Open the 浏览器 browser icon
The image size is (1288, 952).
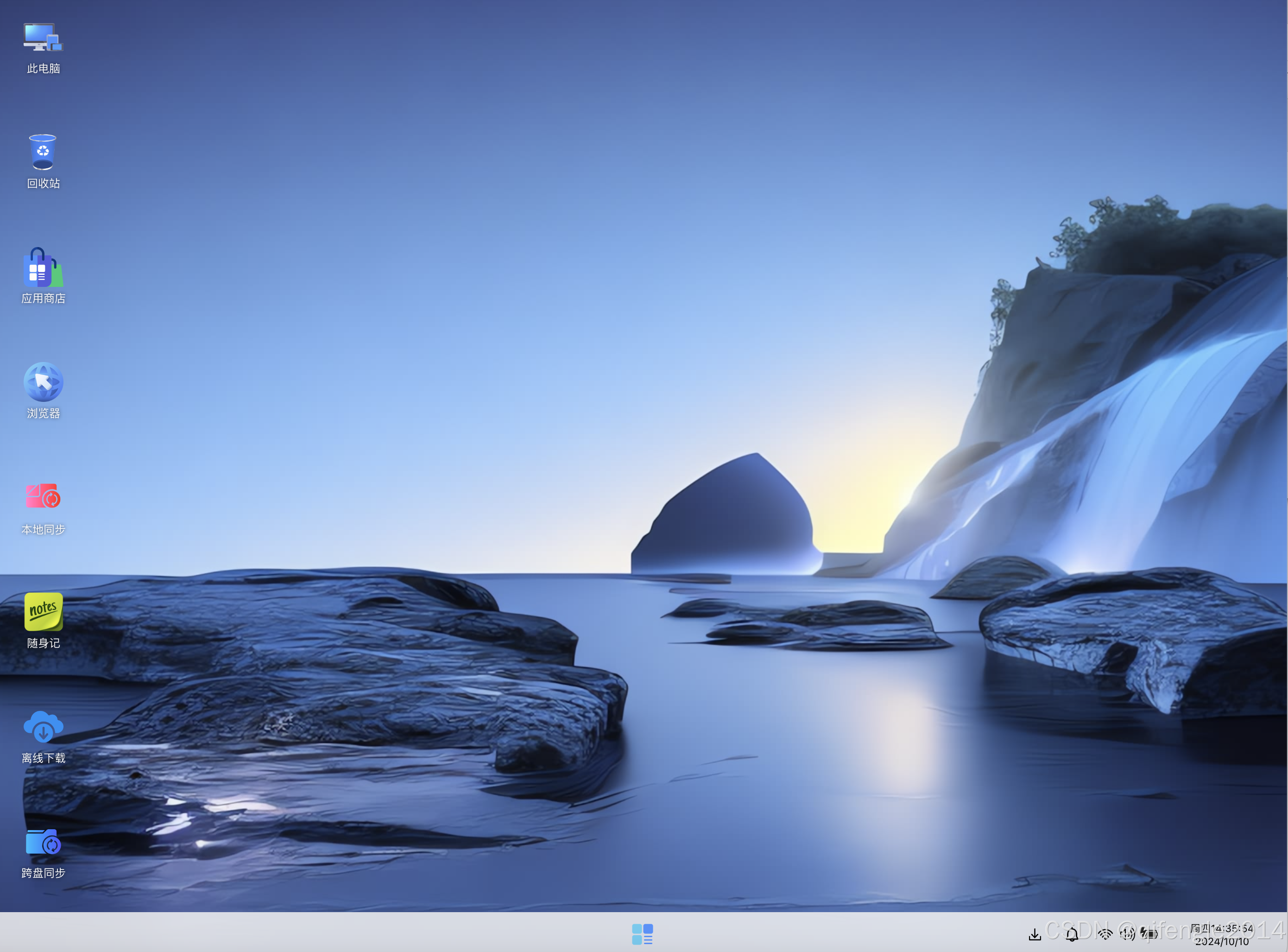coord(43,382)
